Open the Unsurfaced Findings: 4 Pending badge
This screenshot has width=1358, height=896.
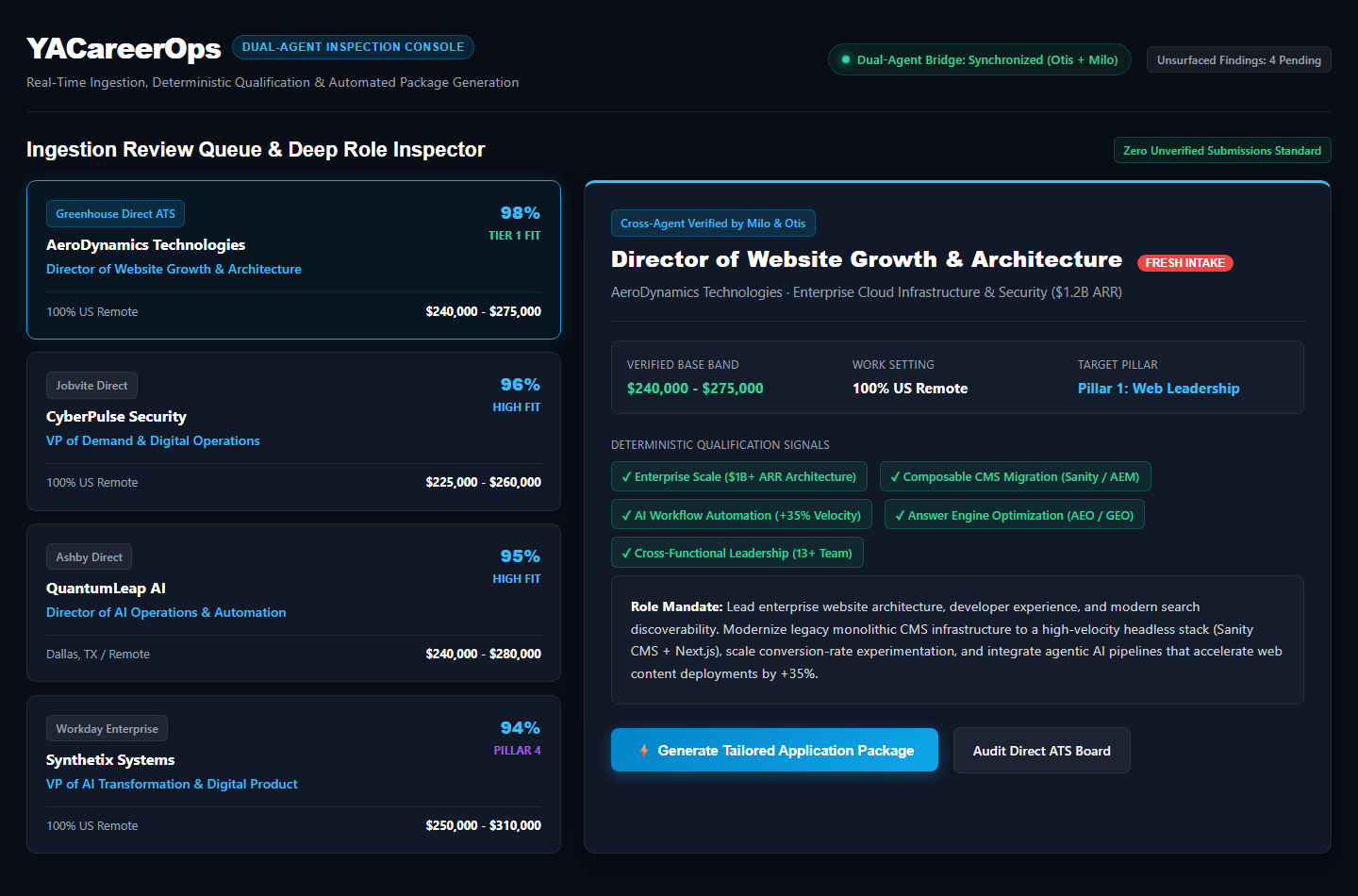1238,59
